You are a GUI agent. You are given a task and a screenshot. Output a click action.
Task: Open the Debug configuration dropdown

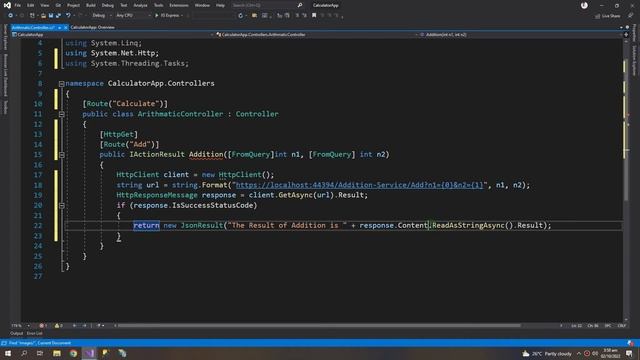[x=102, y=16]
